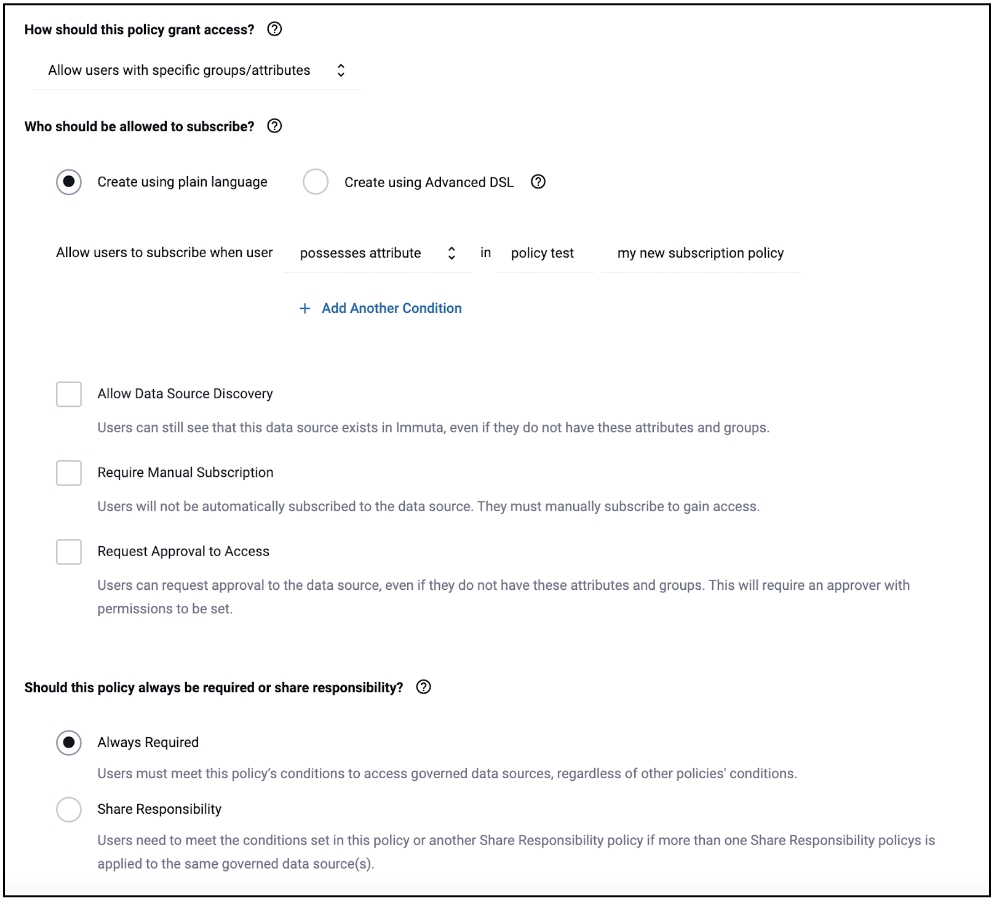Click the Add Another Condition link text
The image size is (996, 904).
[391, 309]
